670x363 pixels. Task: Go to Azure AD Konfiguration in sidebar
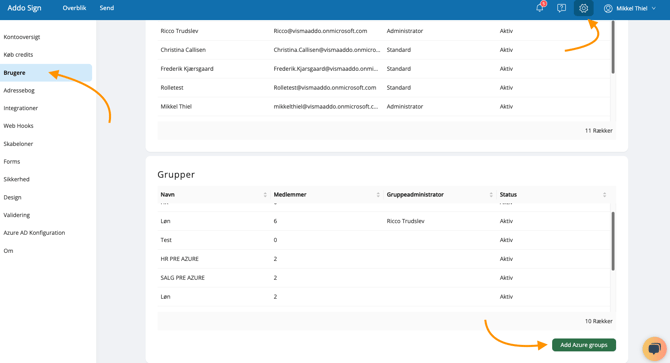(34, 233)
